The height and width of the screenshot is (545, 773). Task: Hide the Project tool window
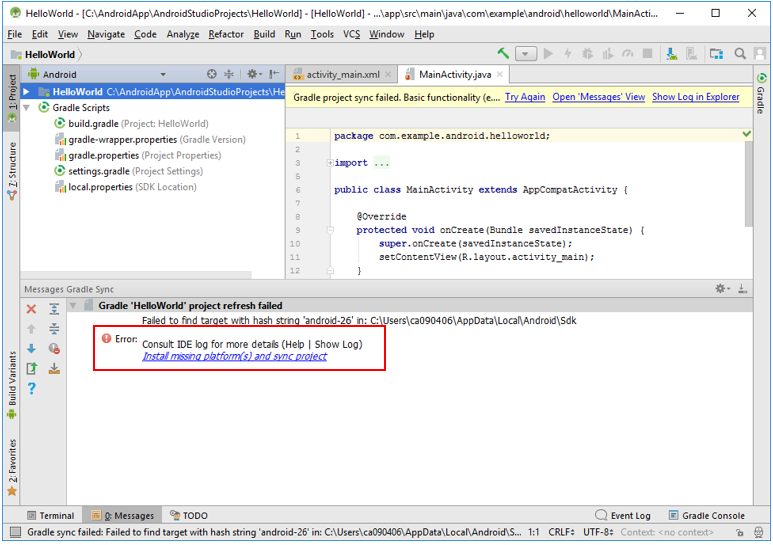click(274, 74)
